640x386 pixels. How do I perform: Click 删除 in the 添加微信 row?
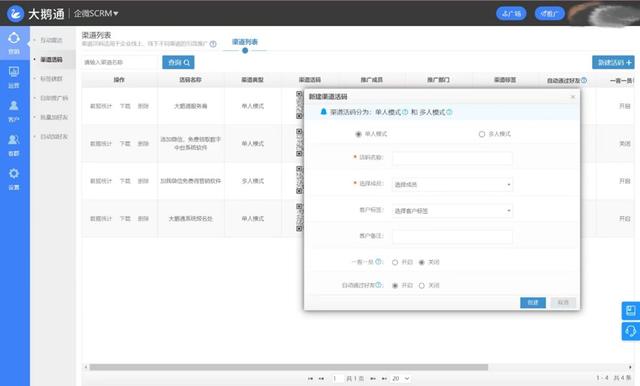tap(143, 144)
